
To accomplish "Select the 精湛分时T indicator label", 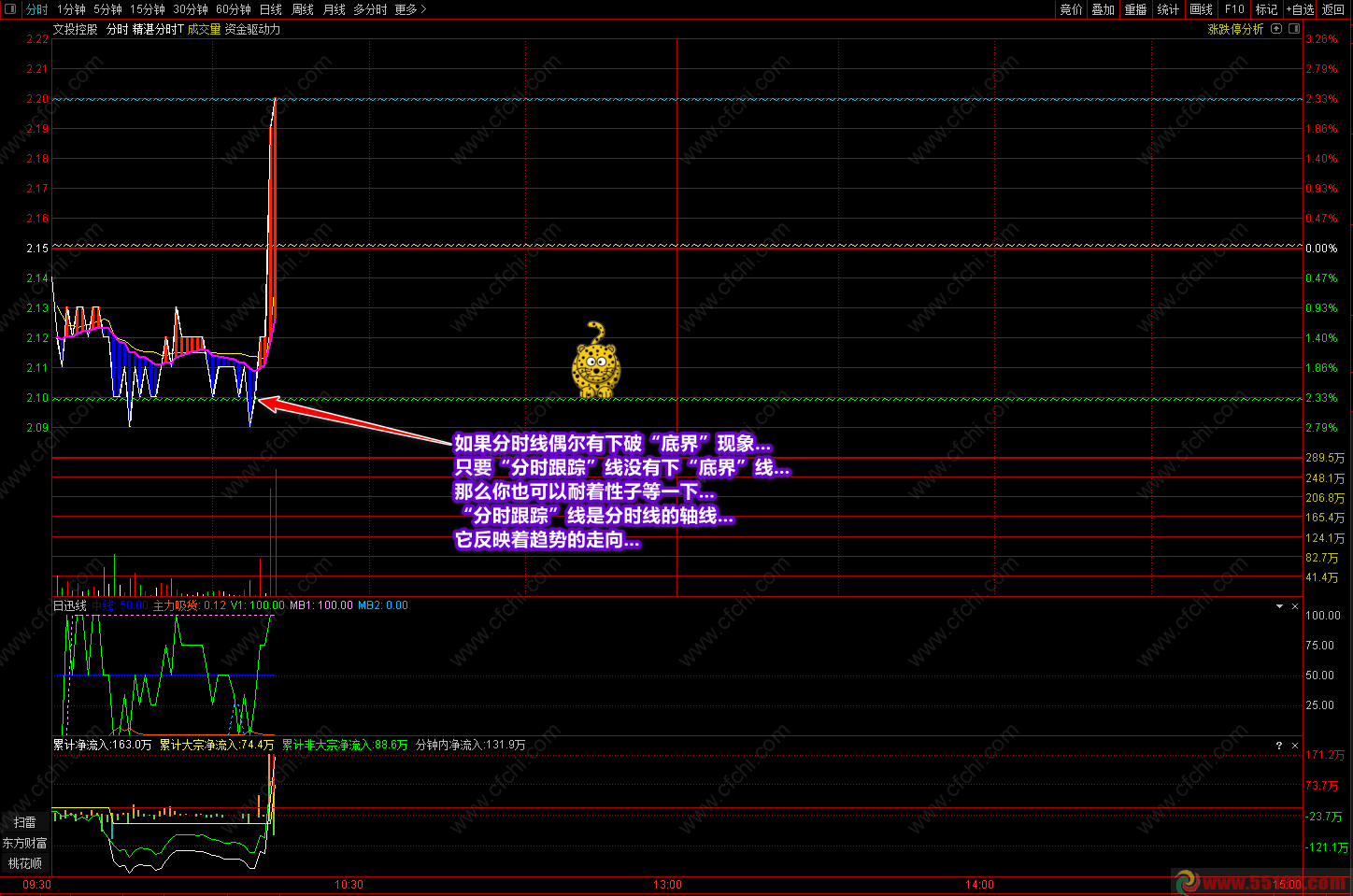I will tap(158, 29).
